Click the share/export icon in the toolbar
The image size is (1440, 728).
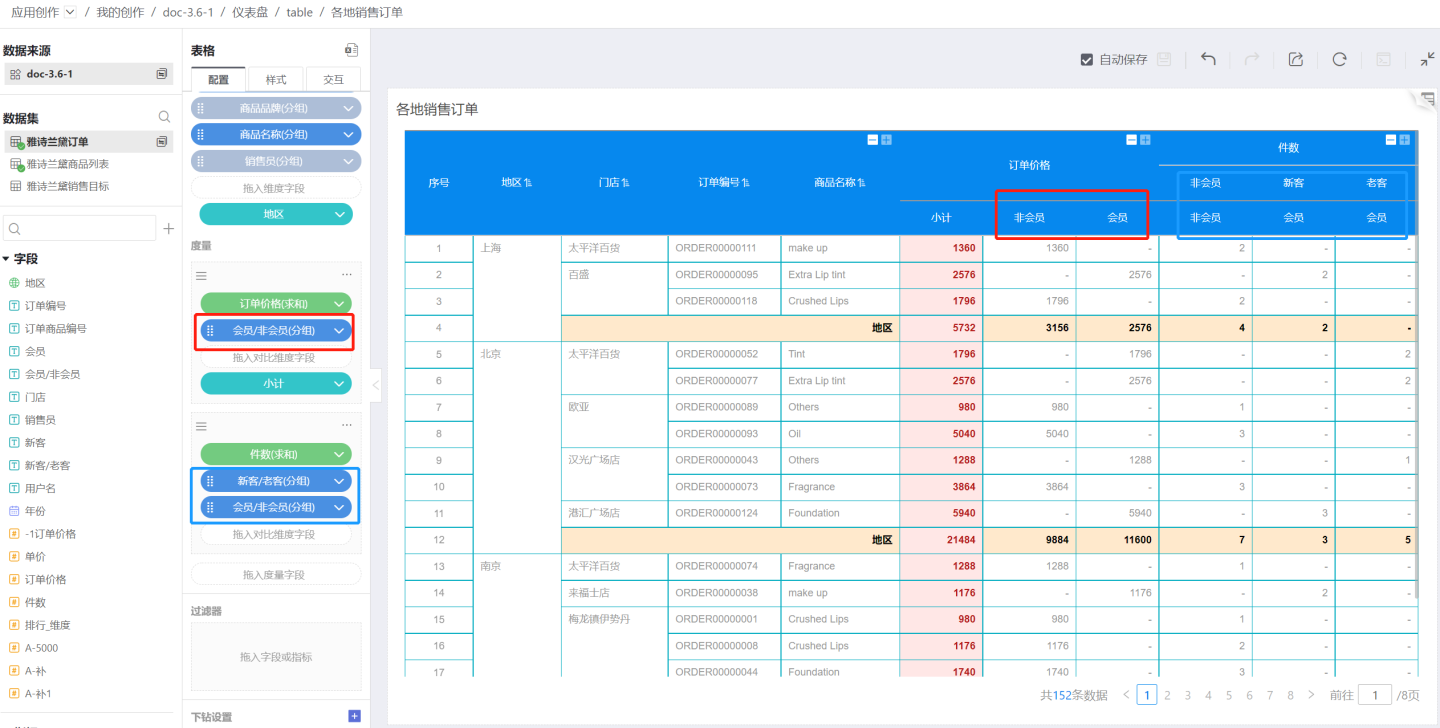point(1296,59)
